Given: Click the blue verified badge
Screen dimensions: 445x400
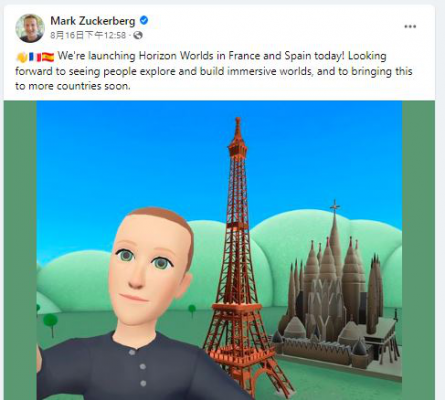Looking at the screenshot, I should (x=144, y=21).
